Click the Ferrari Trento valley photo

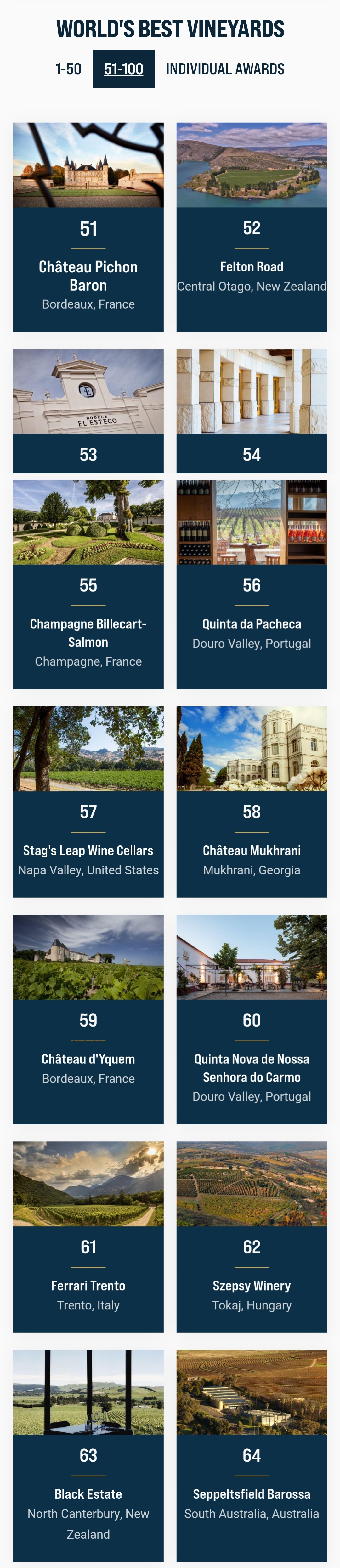(88, 1184)
